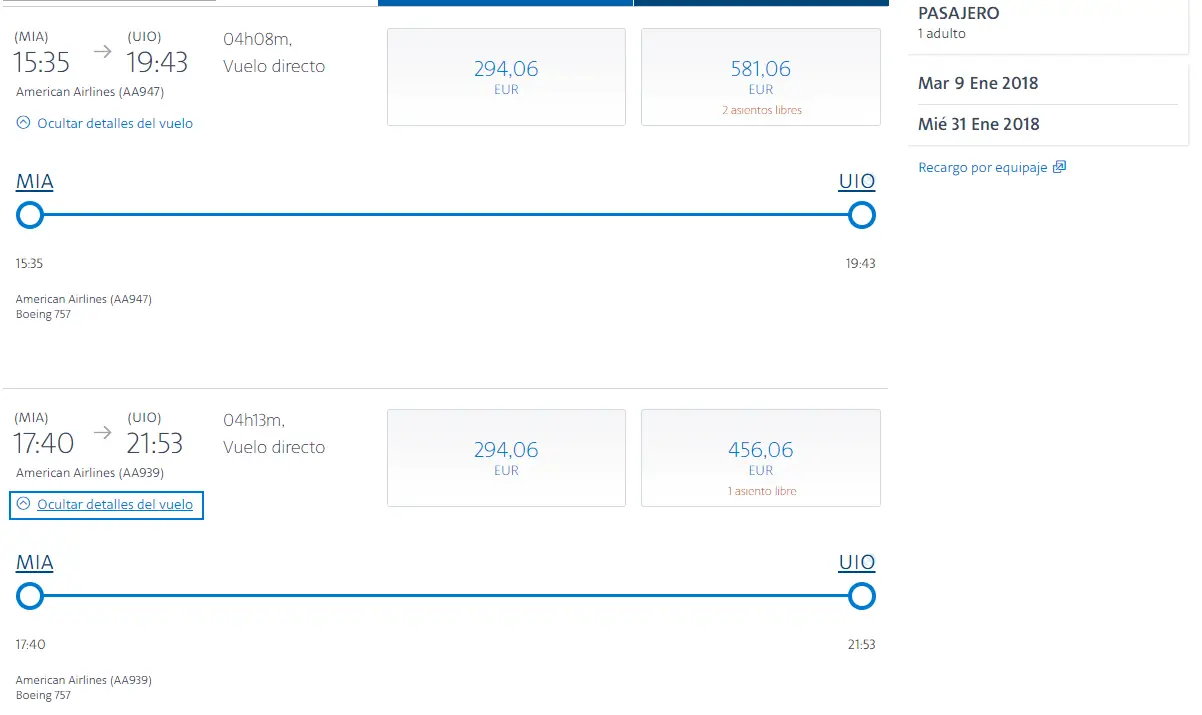The width and height of the screenshot is (1202, 715).
Task: Collapse flight details for the AA947 flight
Action: click(x=105, y=123)
